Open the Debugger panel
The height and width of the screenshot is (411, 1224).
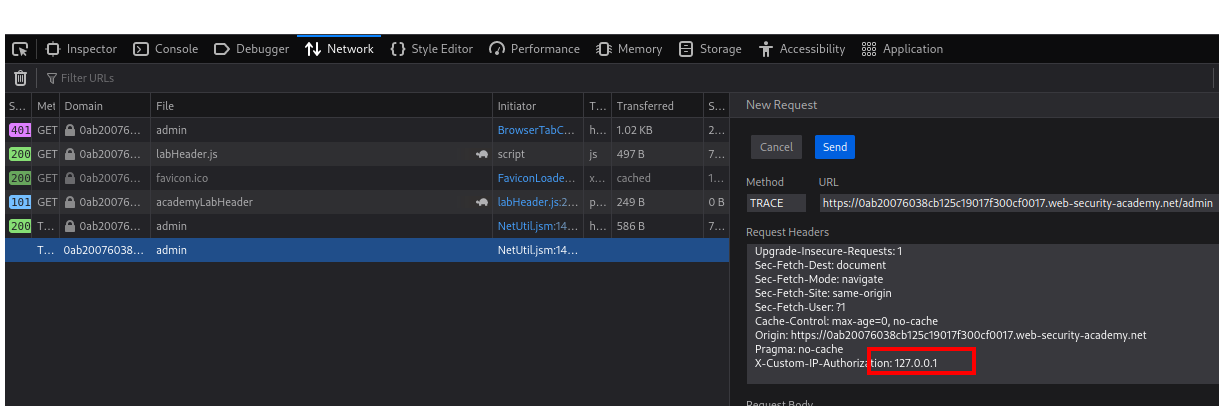tap(252, 49)
